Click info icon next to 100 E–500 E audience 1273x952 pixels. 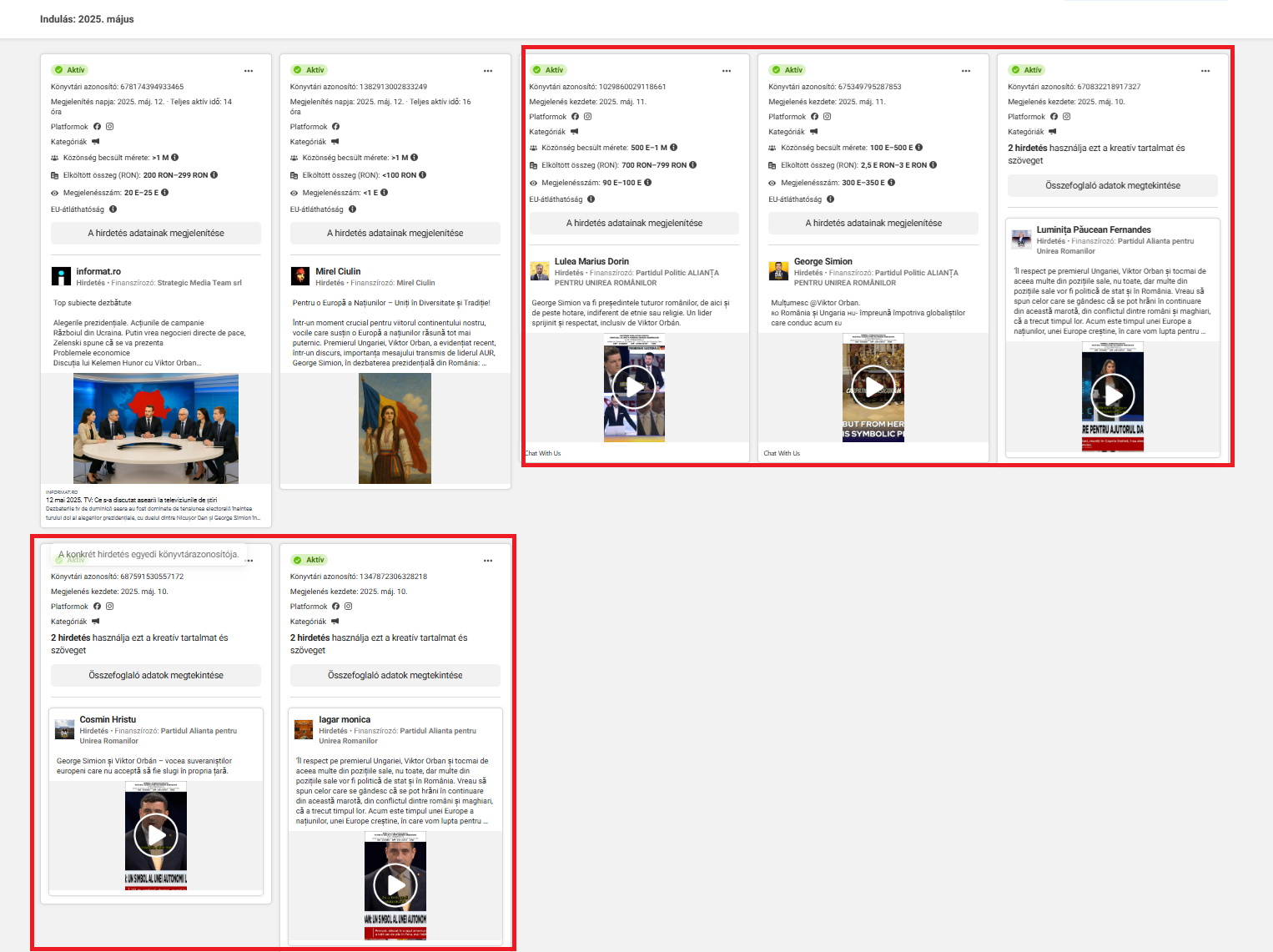tap(919, 147)
